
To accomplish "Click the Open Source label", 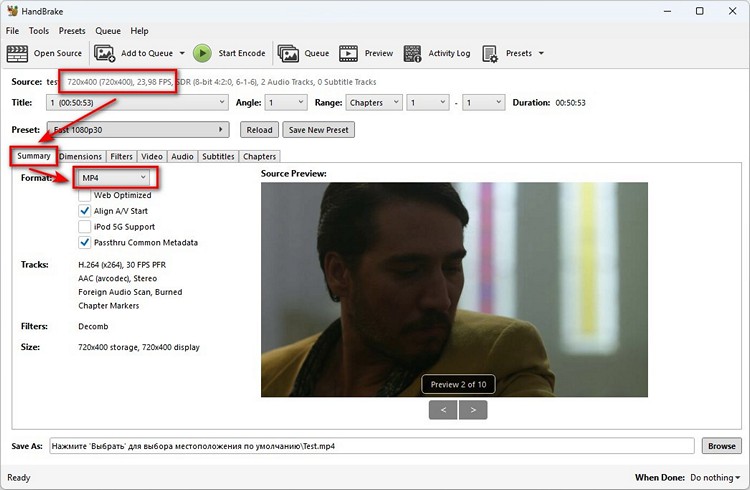I will pos(58,53).
